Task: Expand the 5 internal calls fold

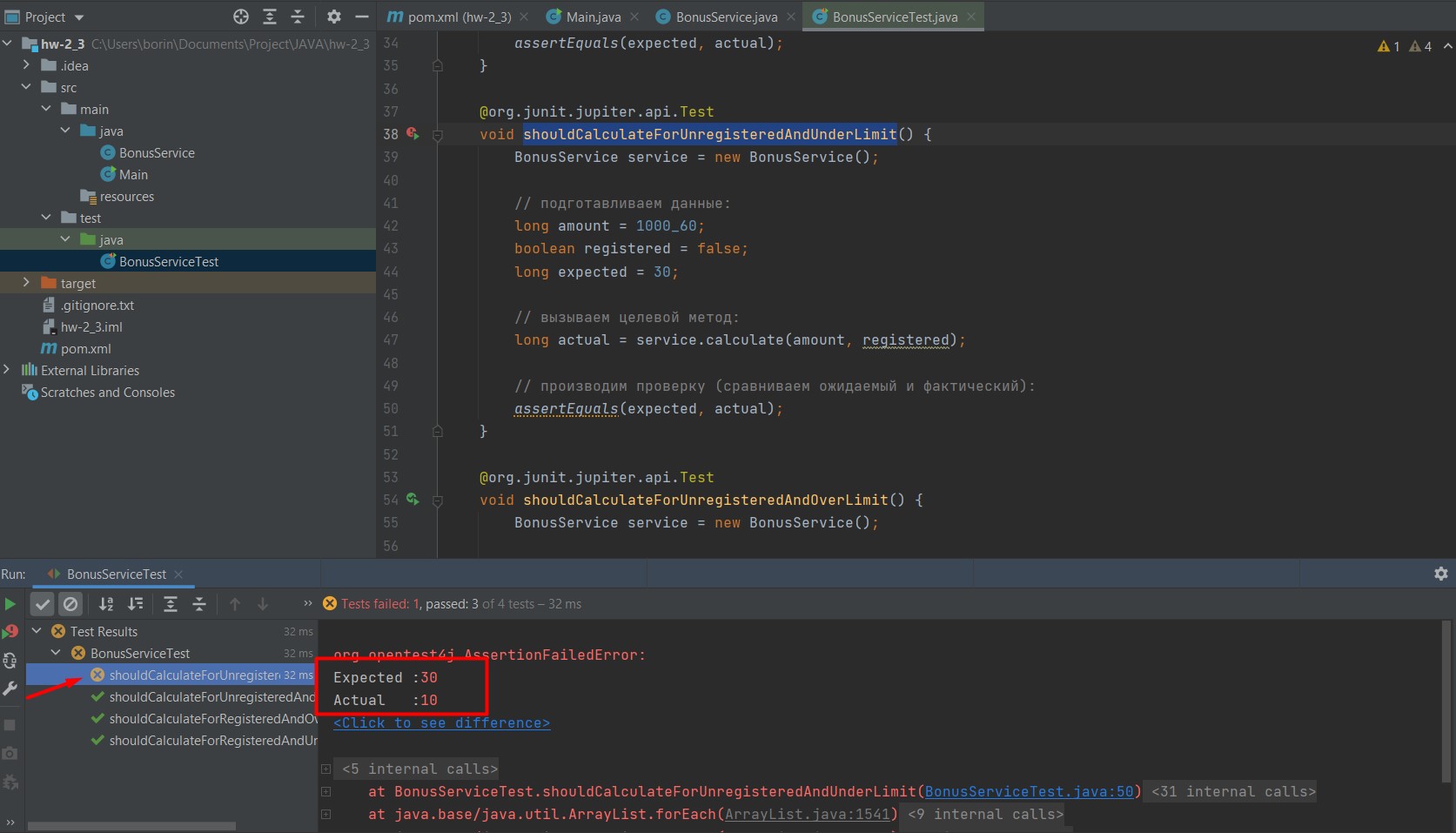Action: (x=325, y=769)
